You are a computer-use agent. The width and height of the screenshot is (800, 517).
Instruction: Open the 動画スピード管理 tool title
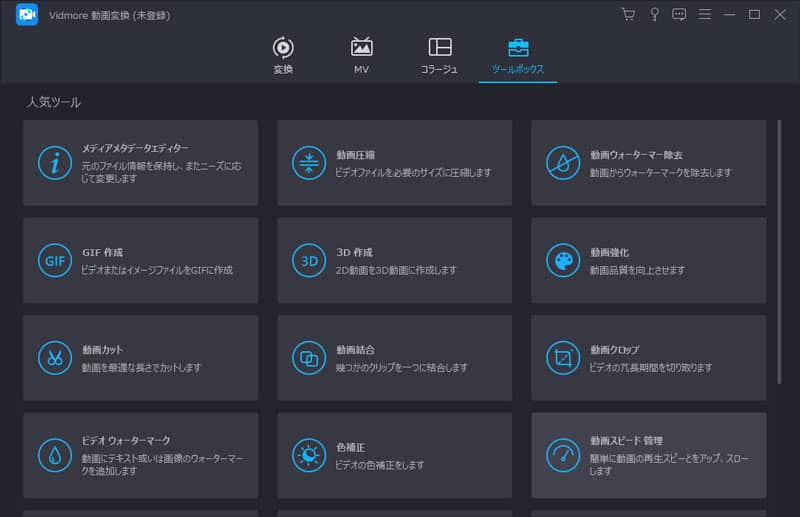click(x=626, y=440)
